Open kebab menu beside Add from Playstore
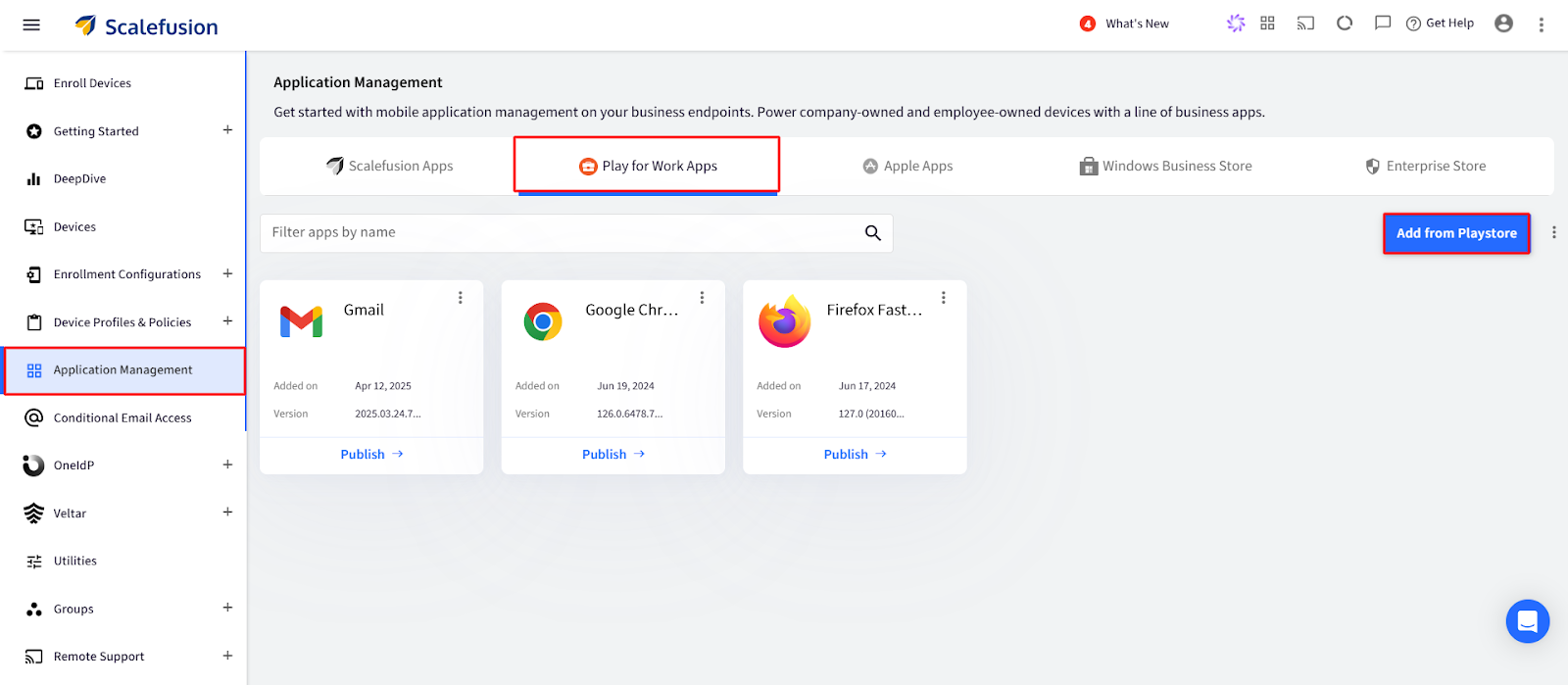Viewport: 1568px width, 685px height. coord(1553,233)
